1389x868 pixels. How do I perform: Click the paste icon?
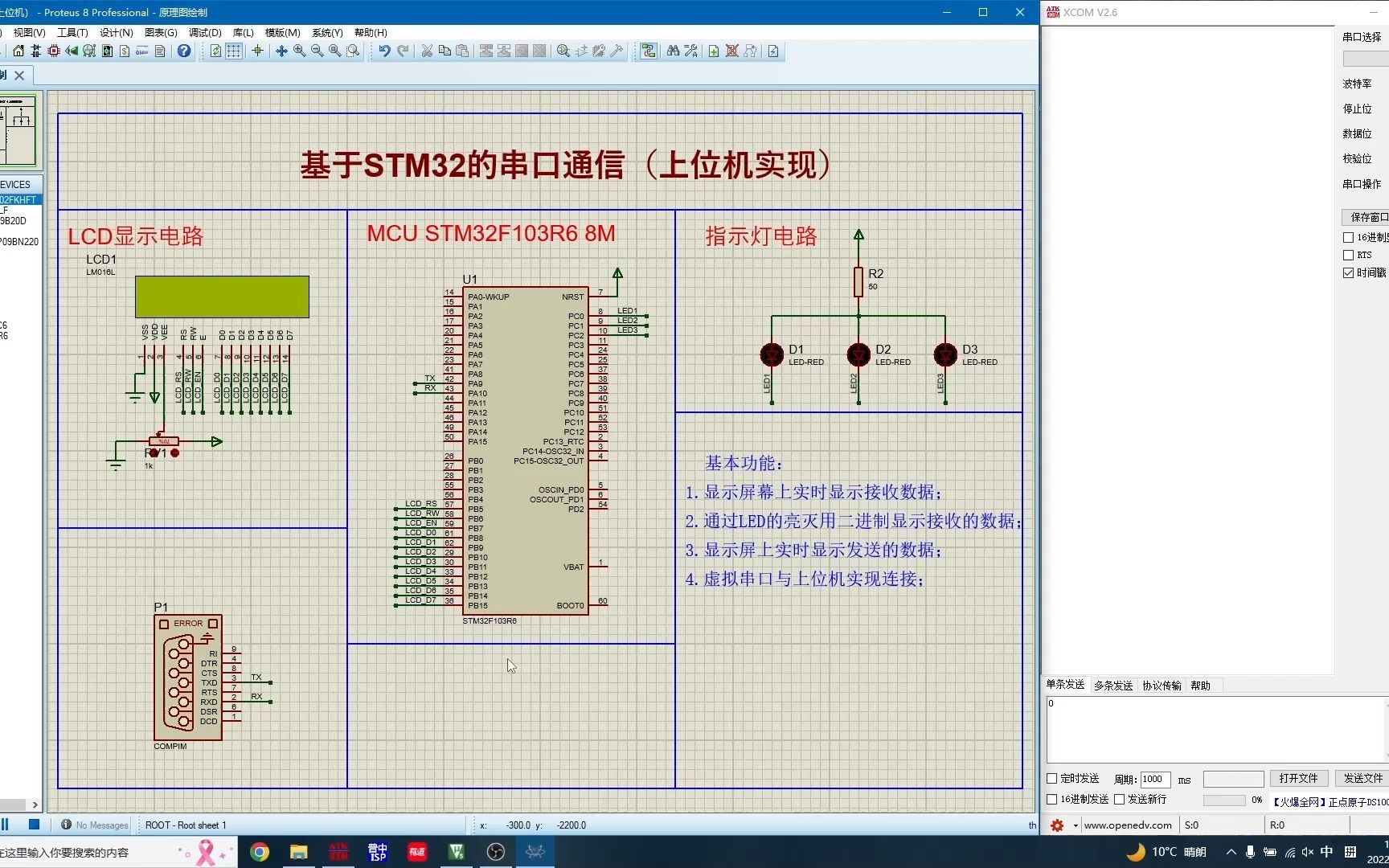coord(462,51)
